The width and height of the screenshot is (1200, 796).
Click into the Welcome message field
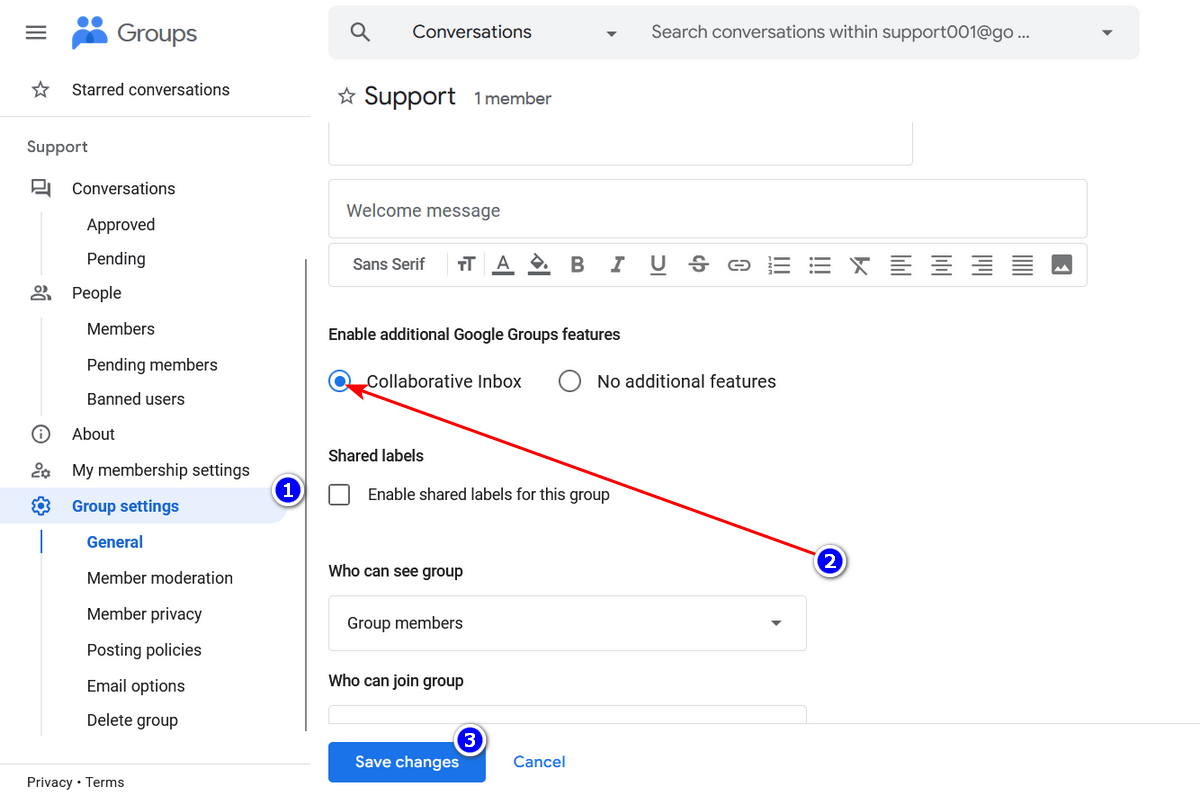[708, 211]
